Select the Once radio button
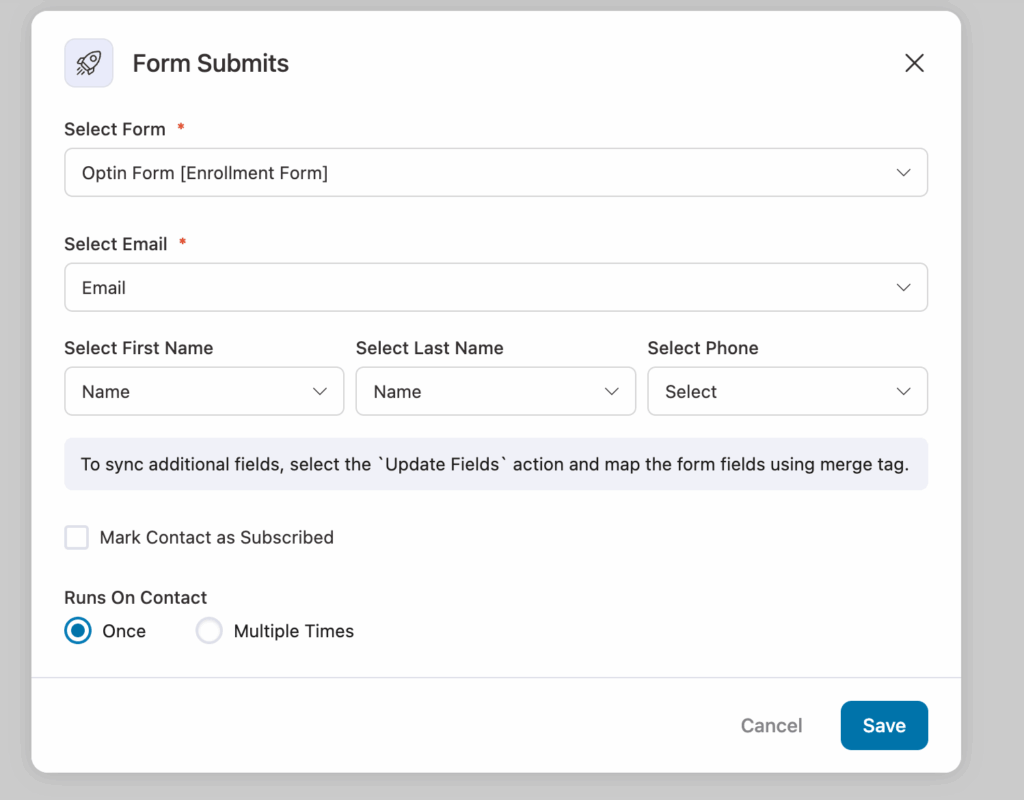 (77, 631)
